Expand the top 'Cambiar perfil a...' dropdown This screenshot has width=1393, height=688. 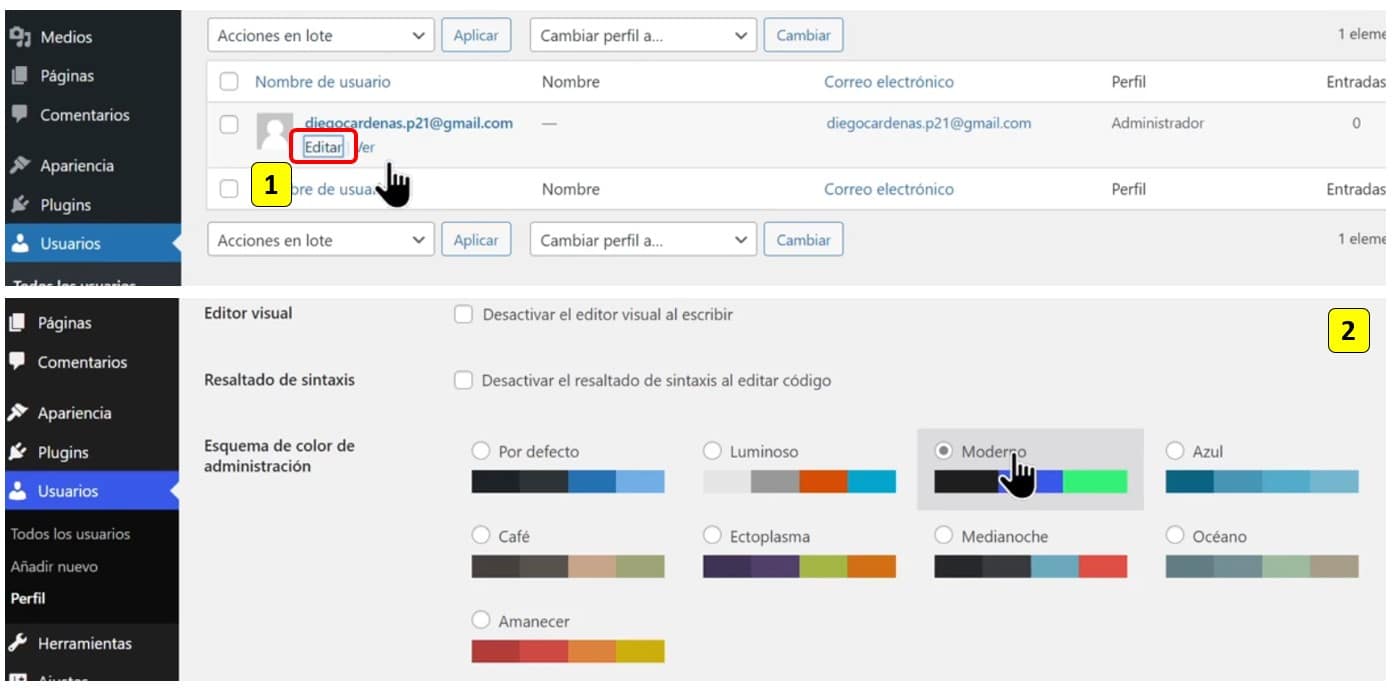[x=643, y=35]
